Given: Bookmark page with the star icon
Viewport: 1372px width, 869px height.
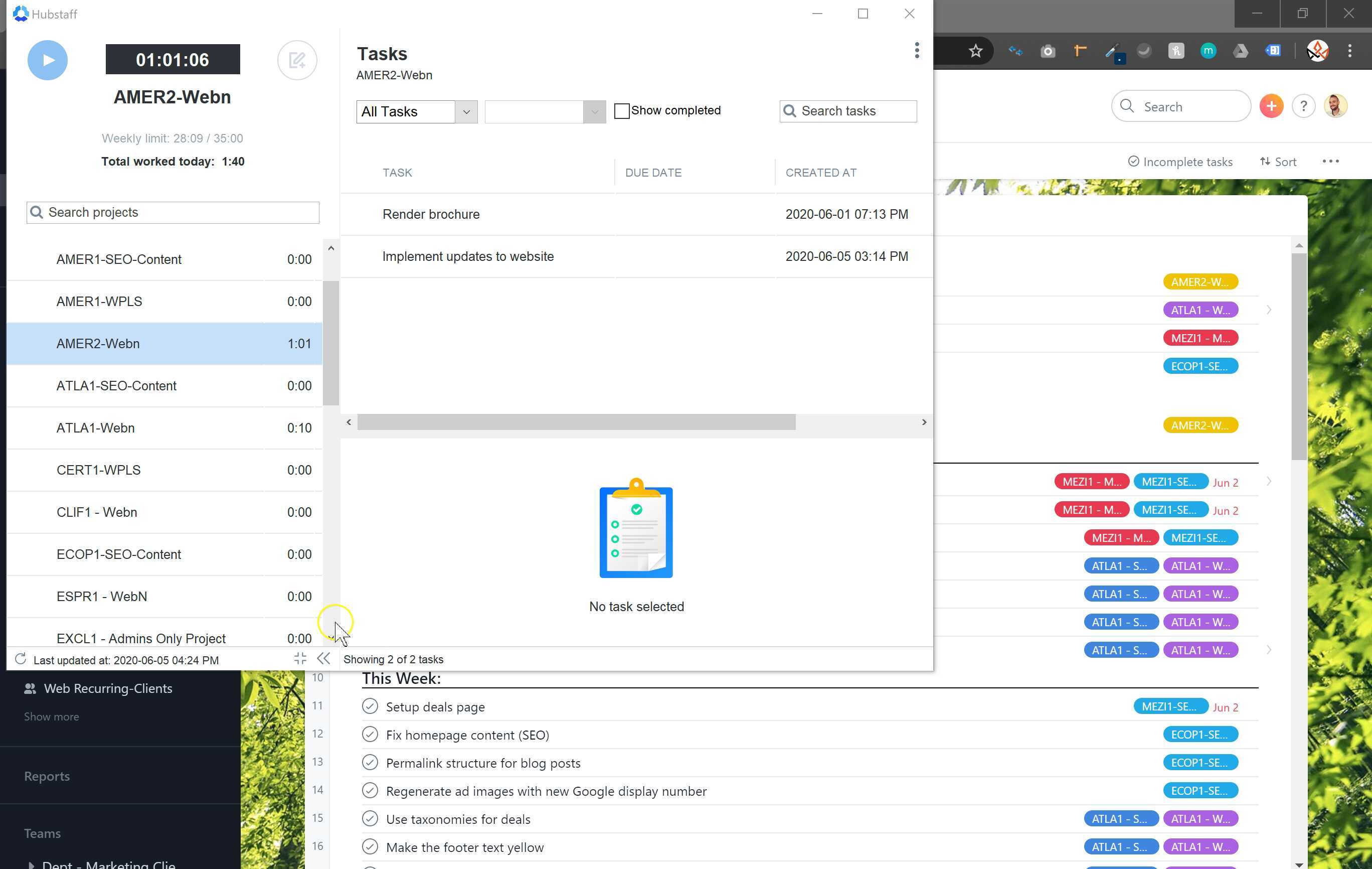Looking at the screenshot, I should [x=975, y=51].
